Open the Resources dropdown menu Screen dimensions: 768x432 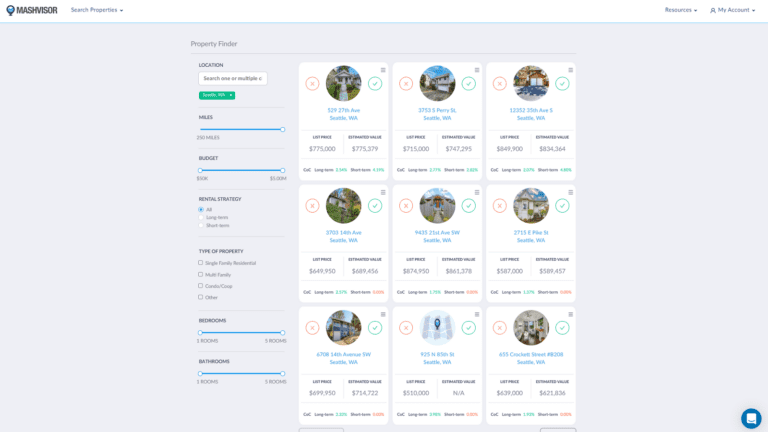680,10
